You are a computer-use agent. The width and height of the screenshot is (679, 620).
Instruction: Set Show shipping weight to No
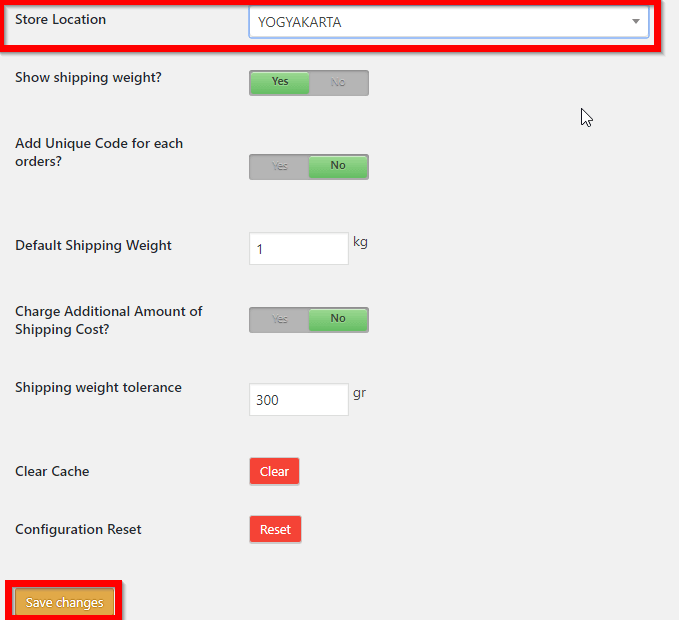[338, 82]
